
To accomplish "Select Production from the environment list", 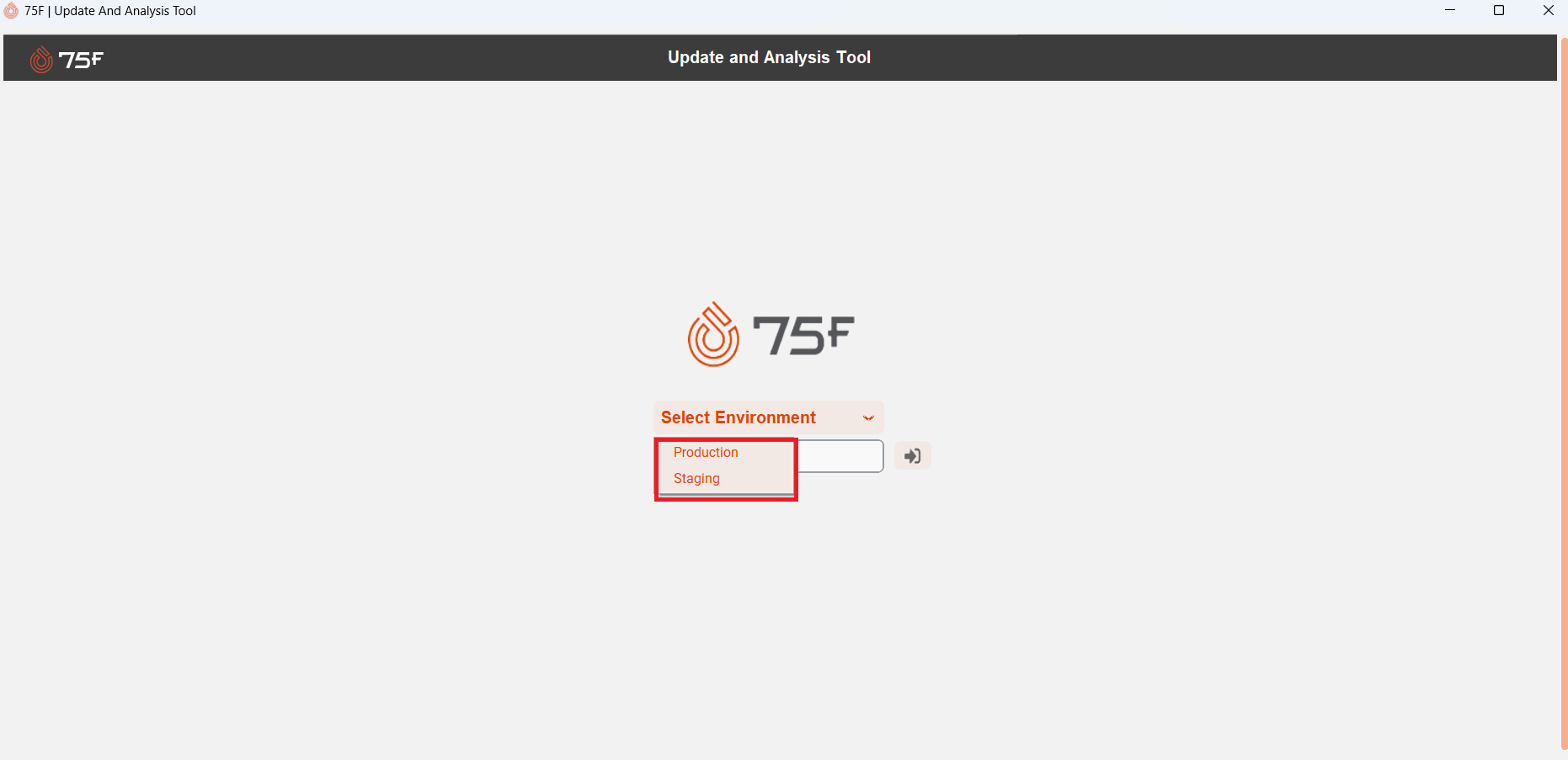I will 706,452.
